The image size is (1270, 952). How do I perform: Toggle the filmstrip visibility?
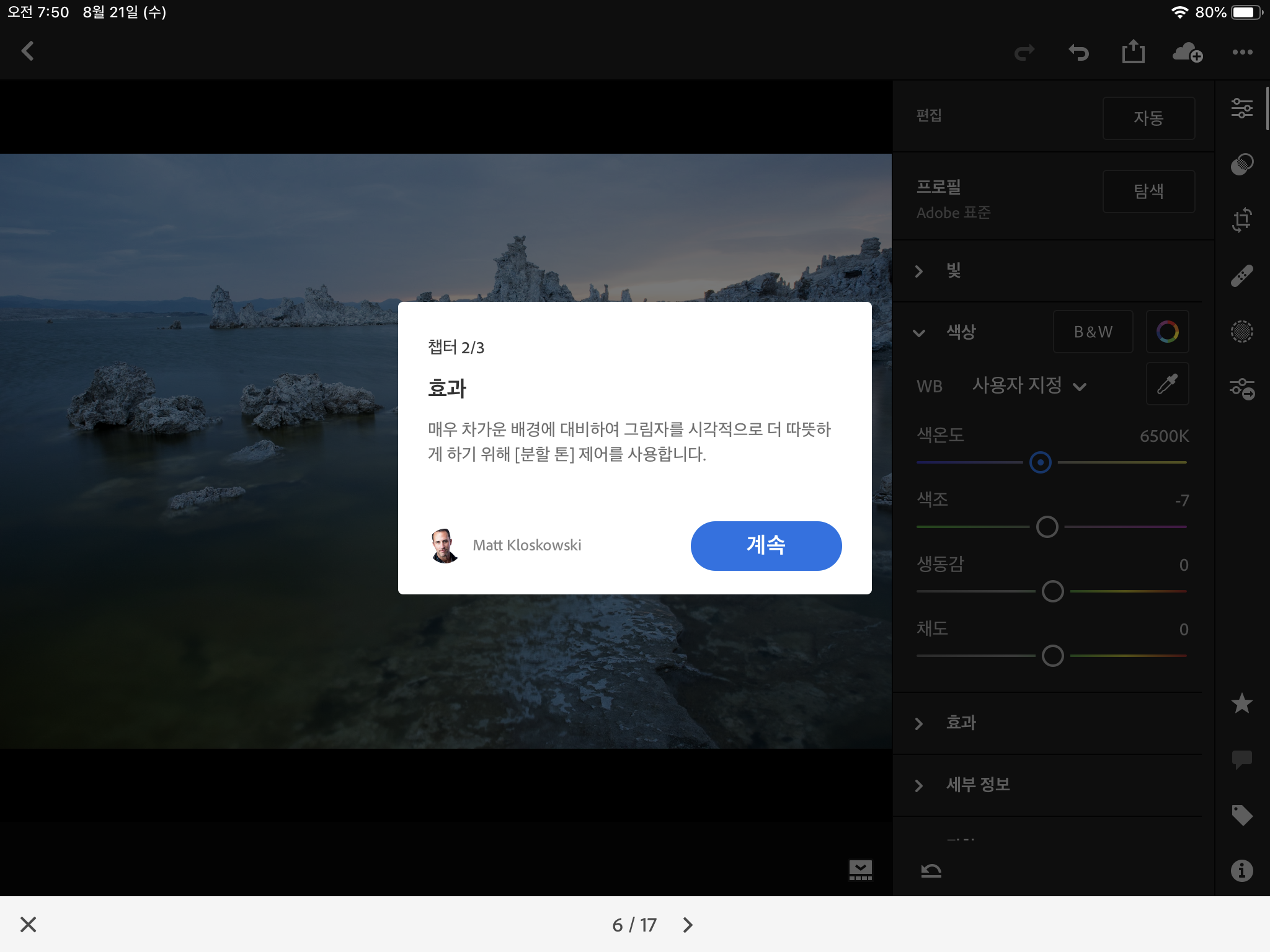click(860, 870)
